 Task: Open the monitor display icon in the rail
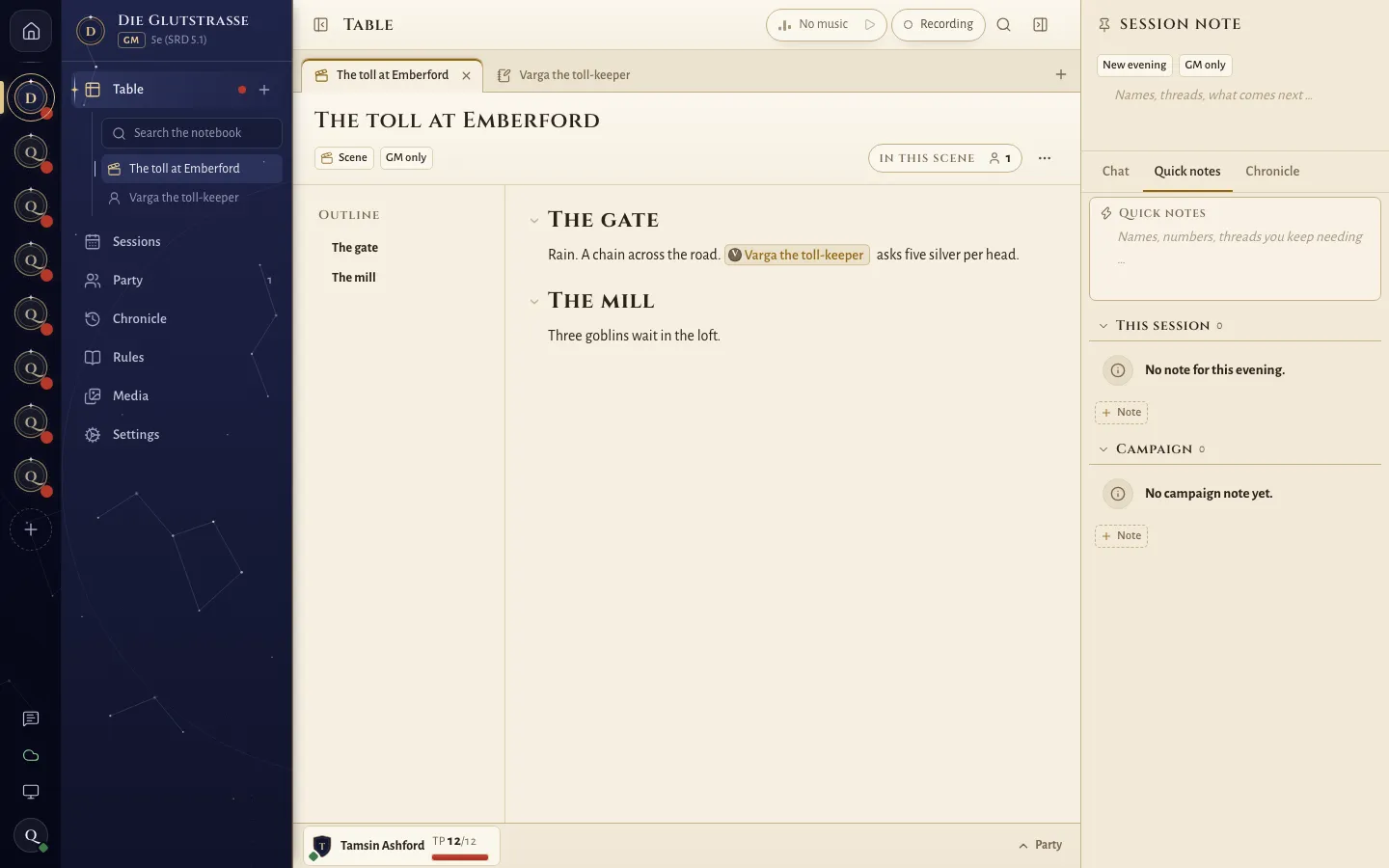tap(31, 792)
